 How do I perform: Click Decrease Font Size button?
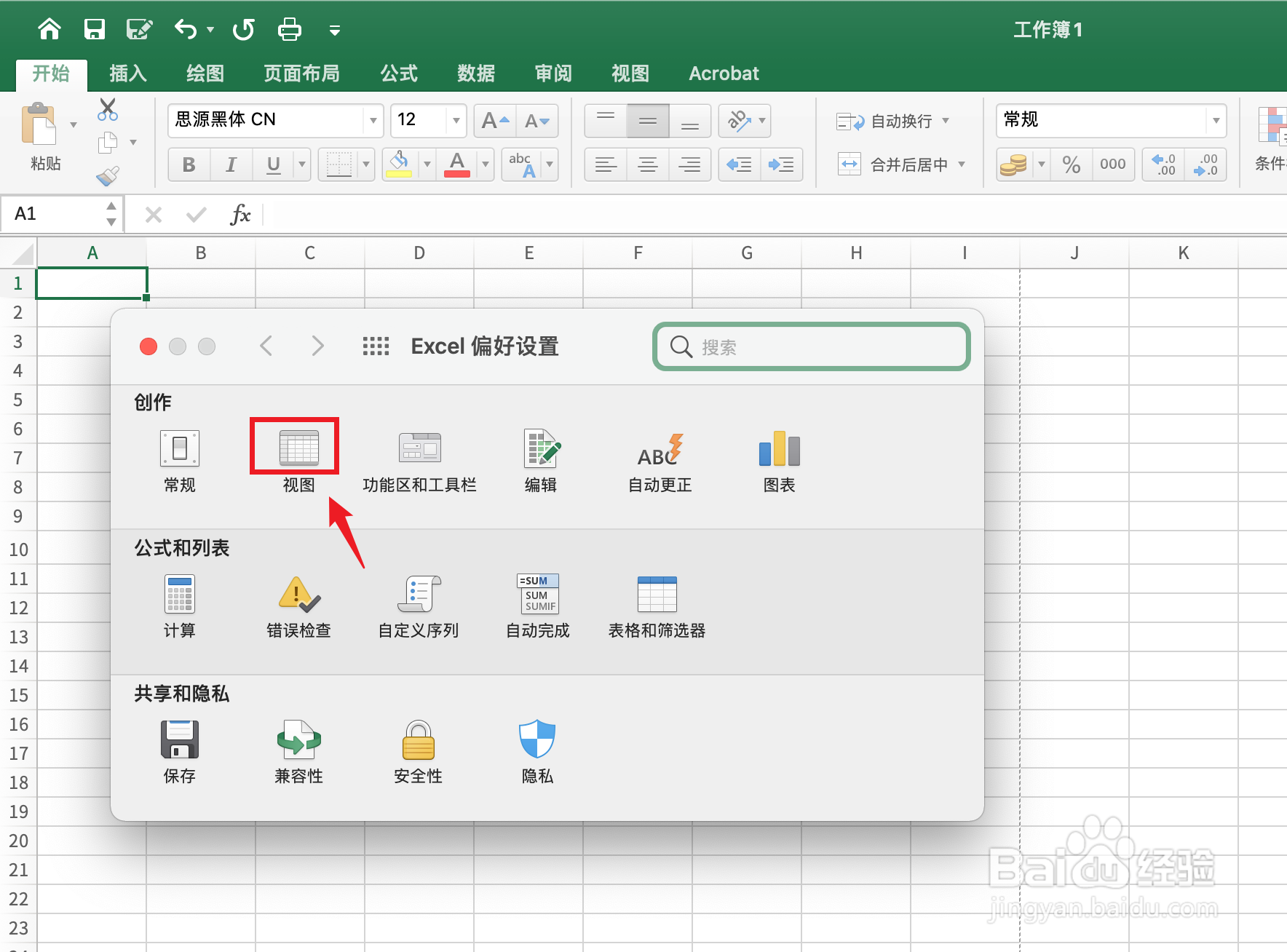(x=537, y=121)
